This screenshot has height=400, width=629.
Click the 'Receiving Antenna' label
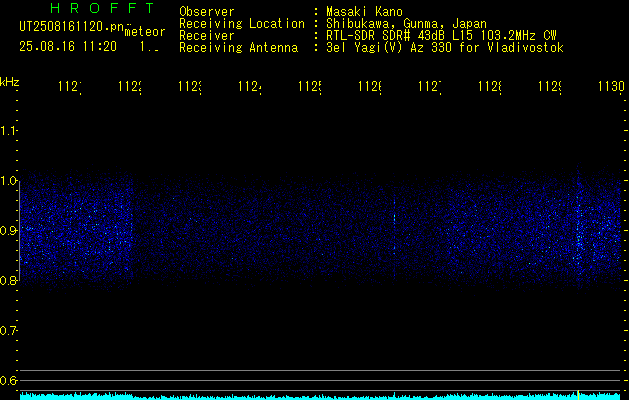click(239, 48)
